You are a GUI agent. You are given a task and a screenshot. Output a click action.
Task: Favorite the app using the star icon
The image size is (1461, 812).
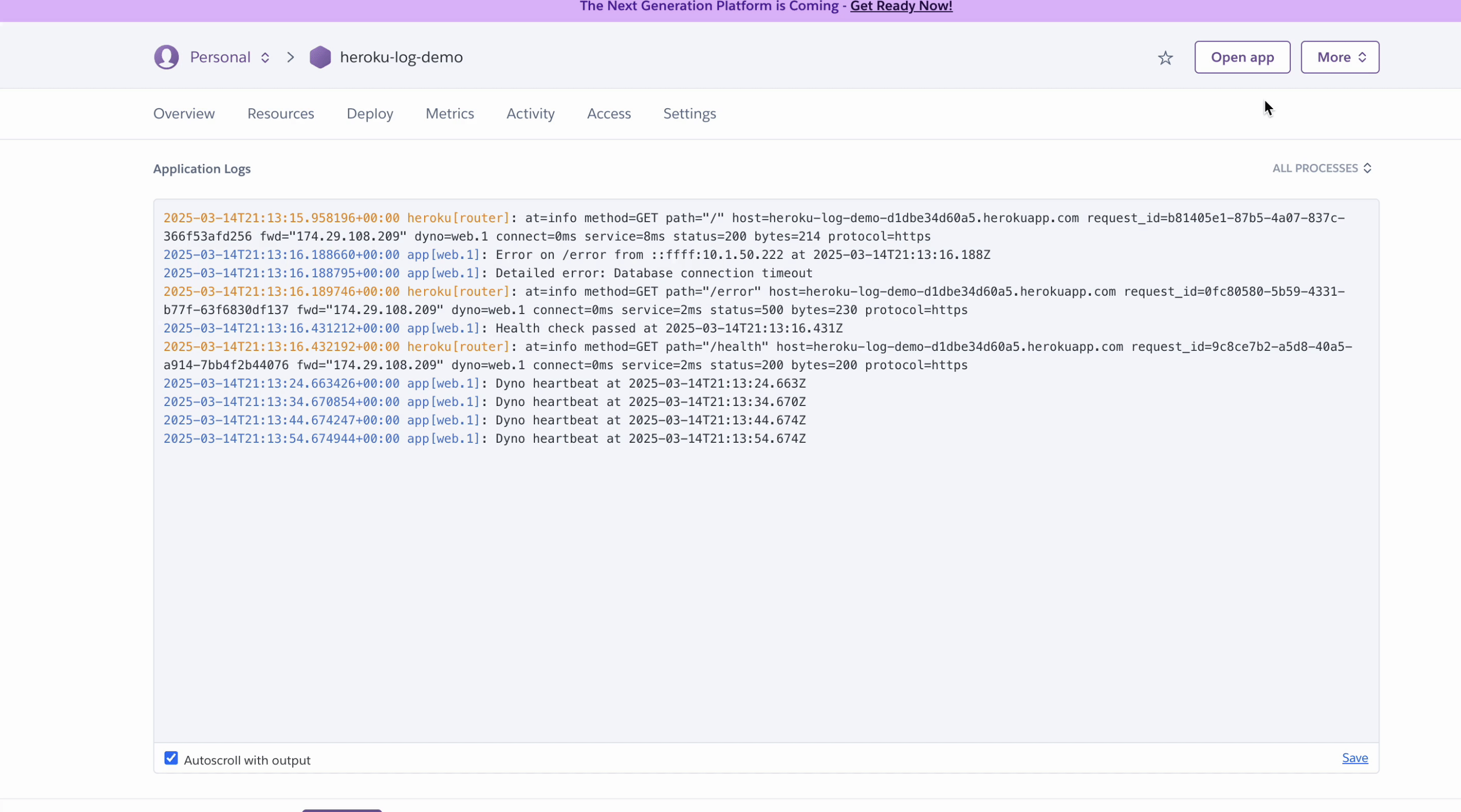(1166, 57)
